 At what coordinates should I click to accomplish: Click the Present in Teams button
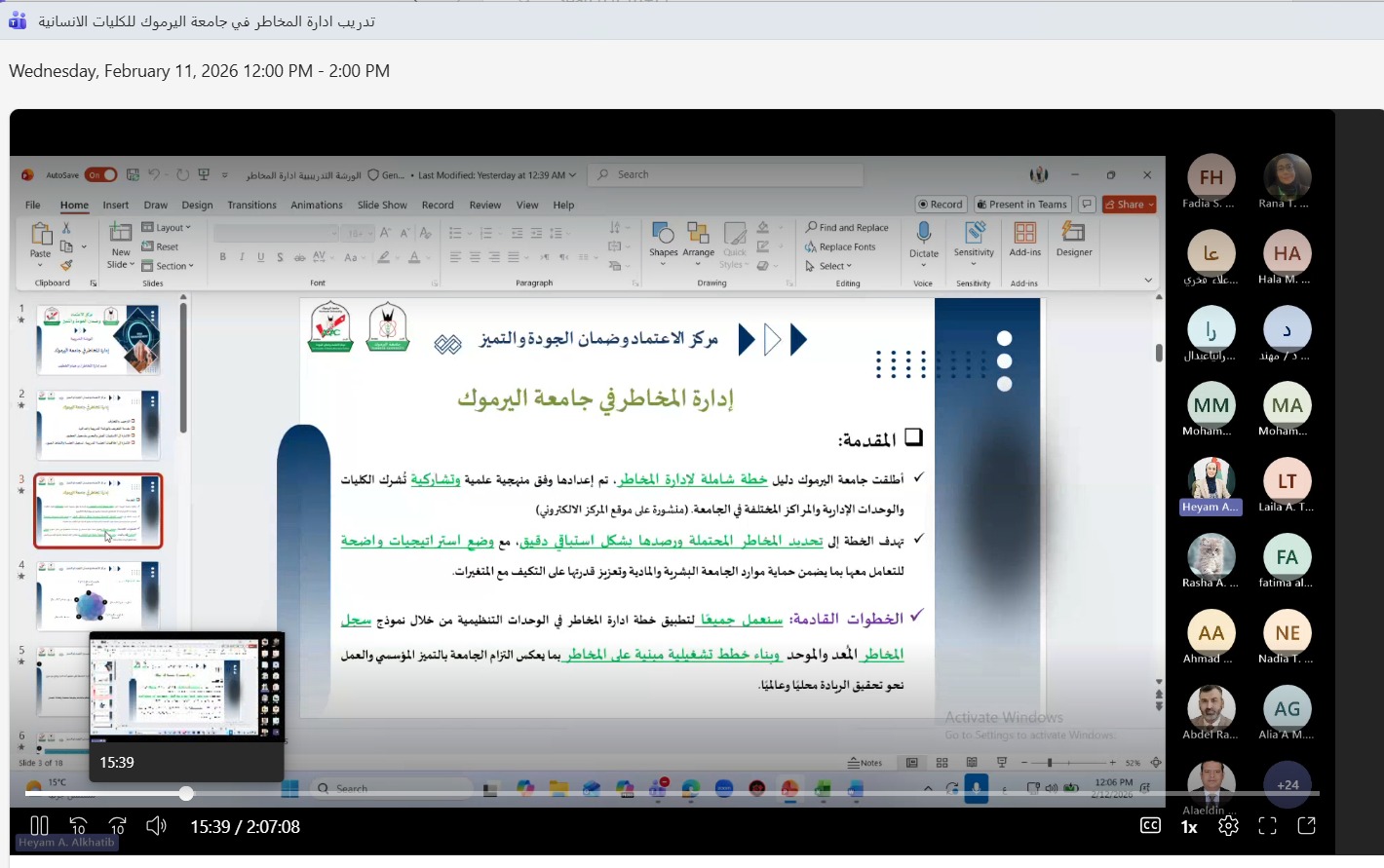[x=1022, y=205]
